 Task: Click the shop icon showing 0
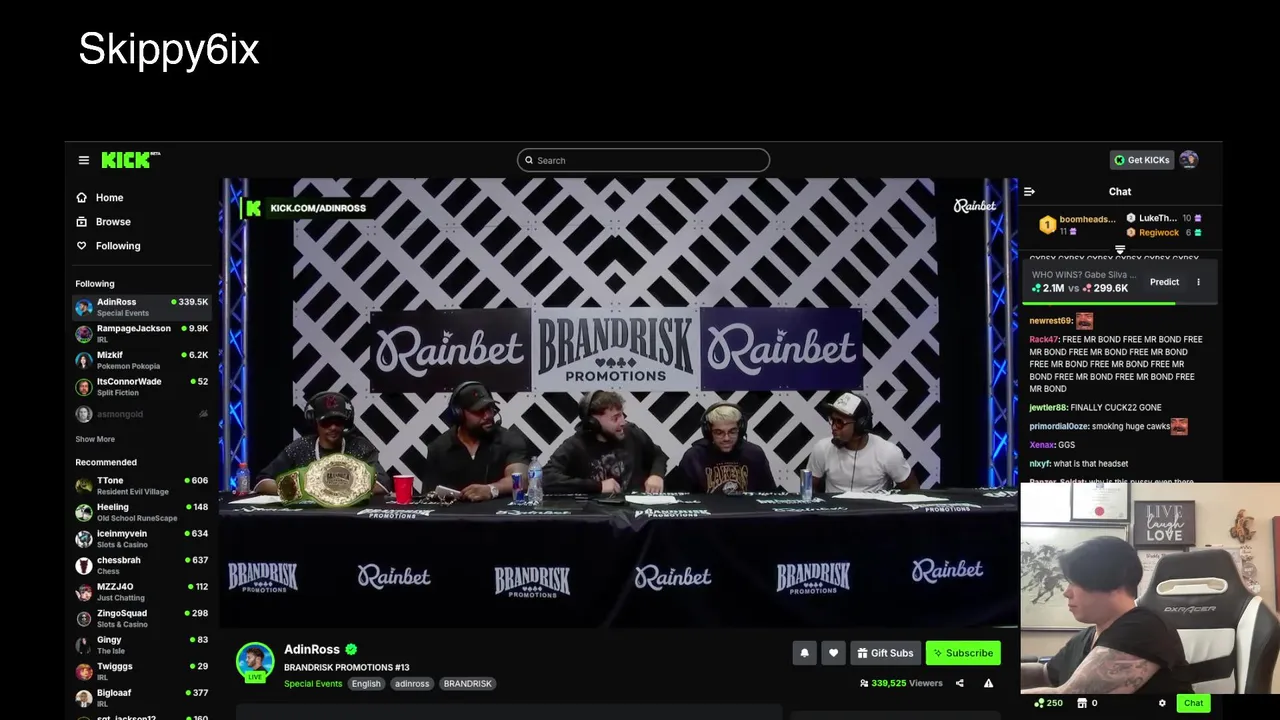coord(1082,703)
